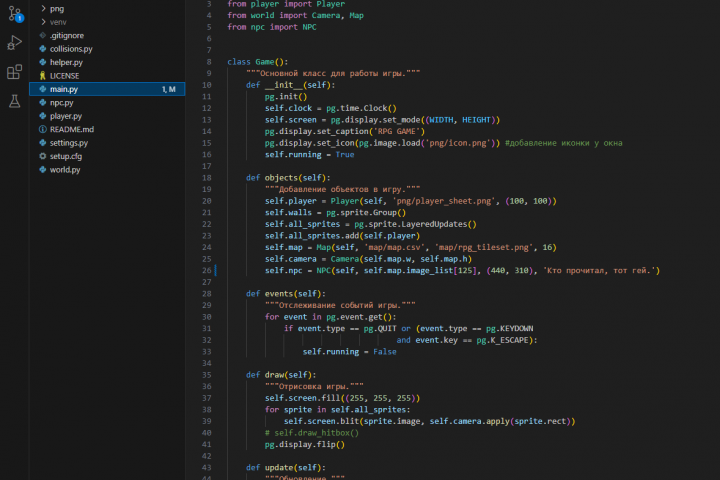This screenshot has width=720, height=480.
Task: Open the LICENSE file
Action: tap(64, 76)
